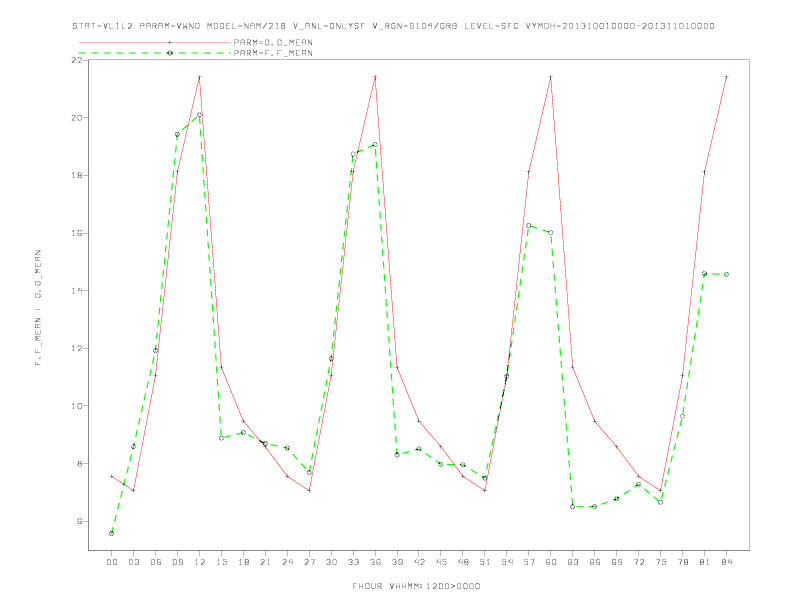Click the y-axis tick label 8

(80, 464)
